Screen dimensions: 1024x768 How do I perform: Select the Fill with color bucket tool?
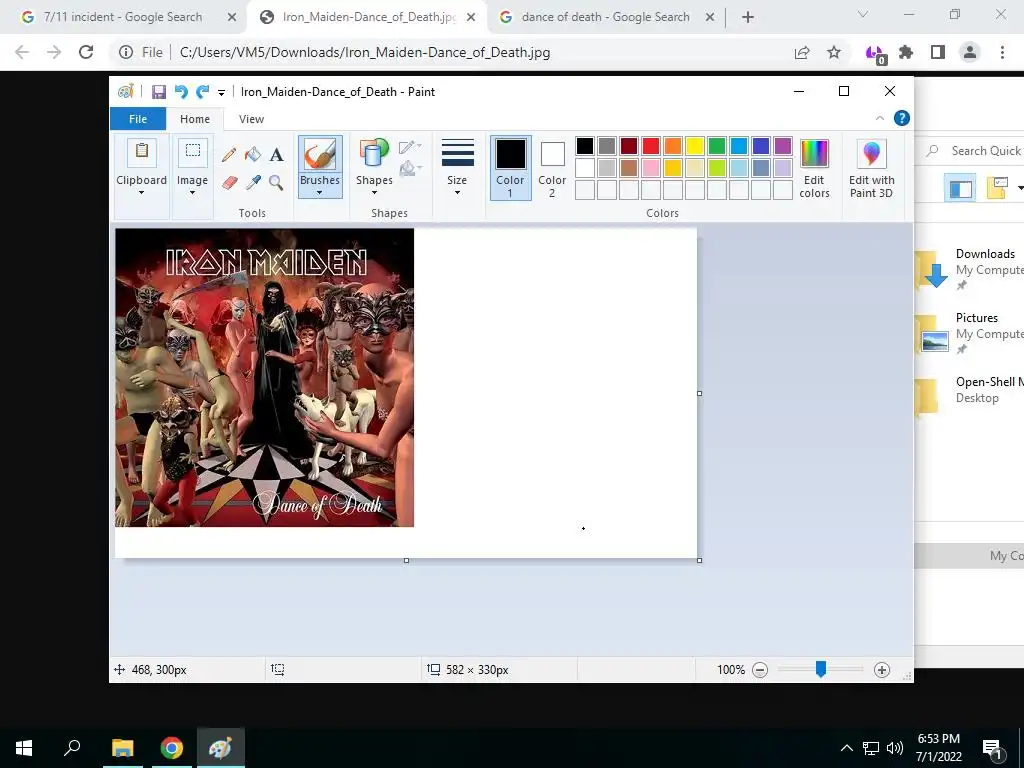point(253,154)
